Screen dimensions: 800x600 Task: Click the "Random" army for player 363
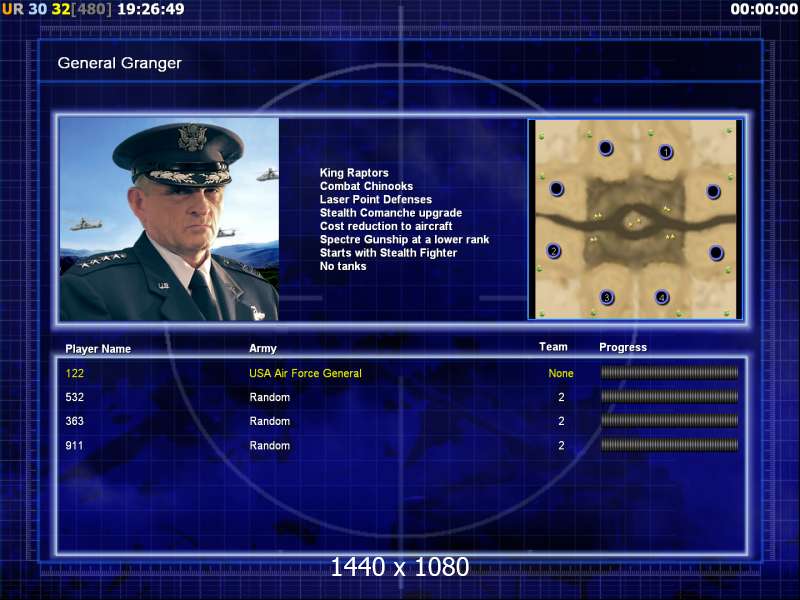(x=269, y=421)
